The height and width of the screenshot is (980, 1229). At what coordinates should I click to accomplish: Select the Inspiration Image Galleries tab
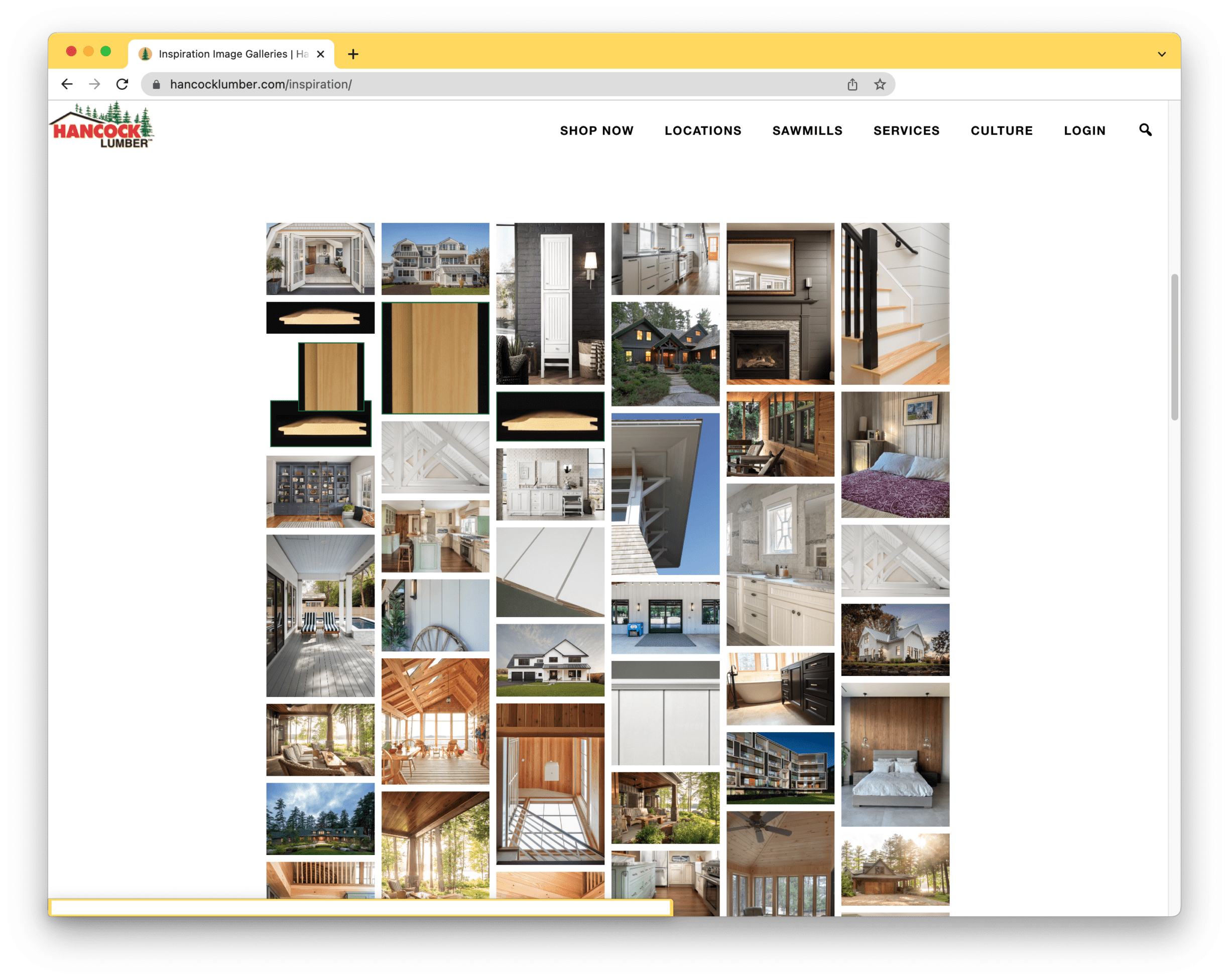coord(231,54)
